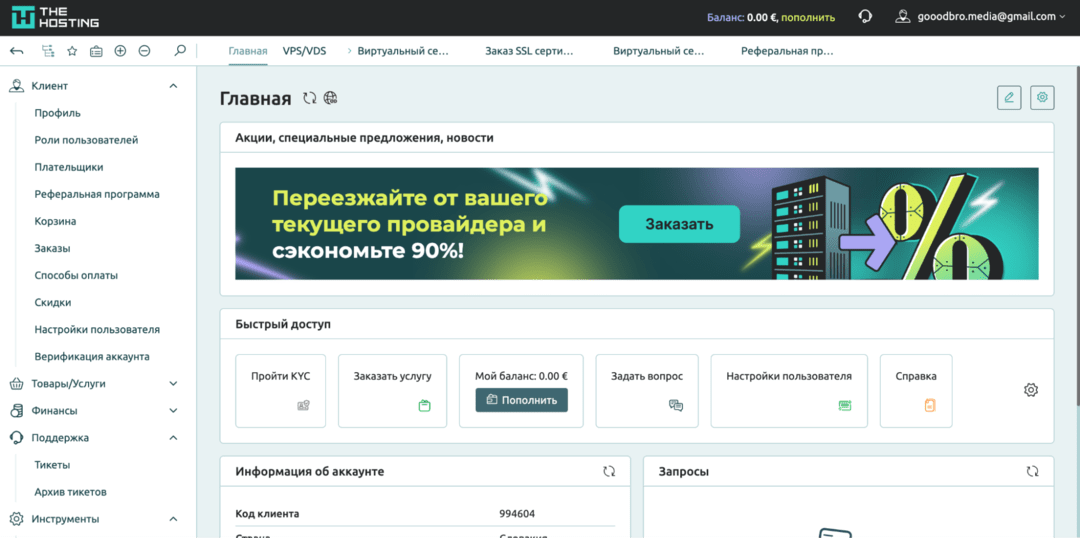Open Плательщики in sidebar

pos(69,167)
